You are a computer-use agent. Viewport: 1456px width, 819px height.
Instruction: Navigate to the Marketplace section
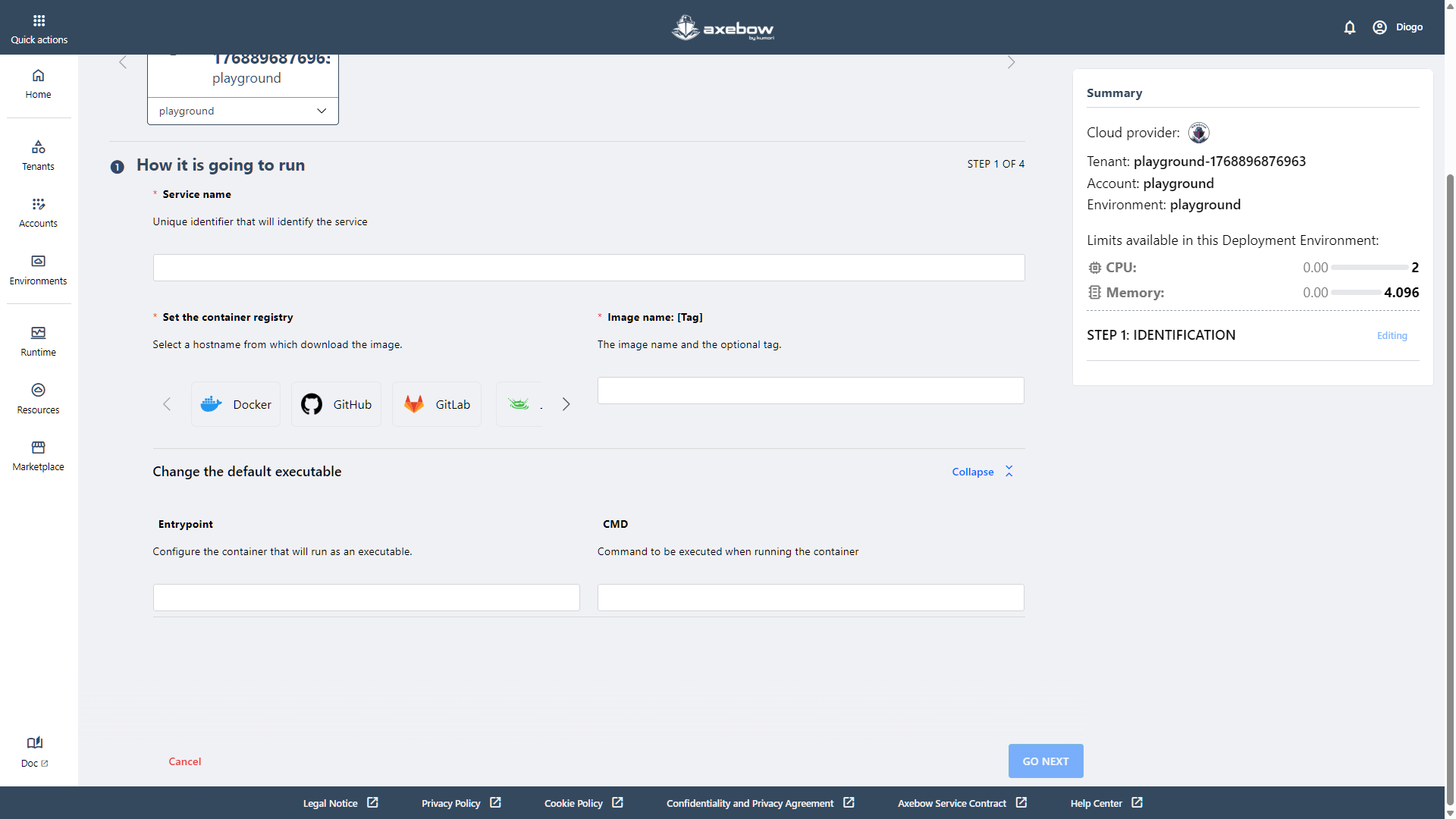(x=38, y=456)
